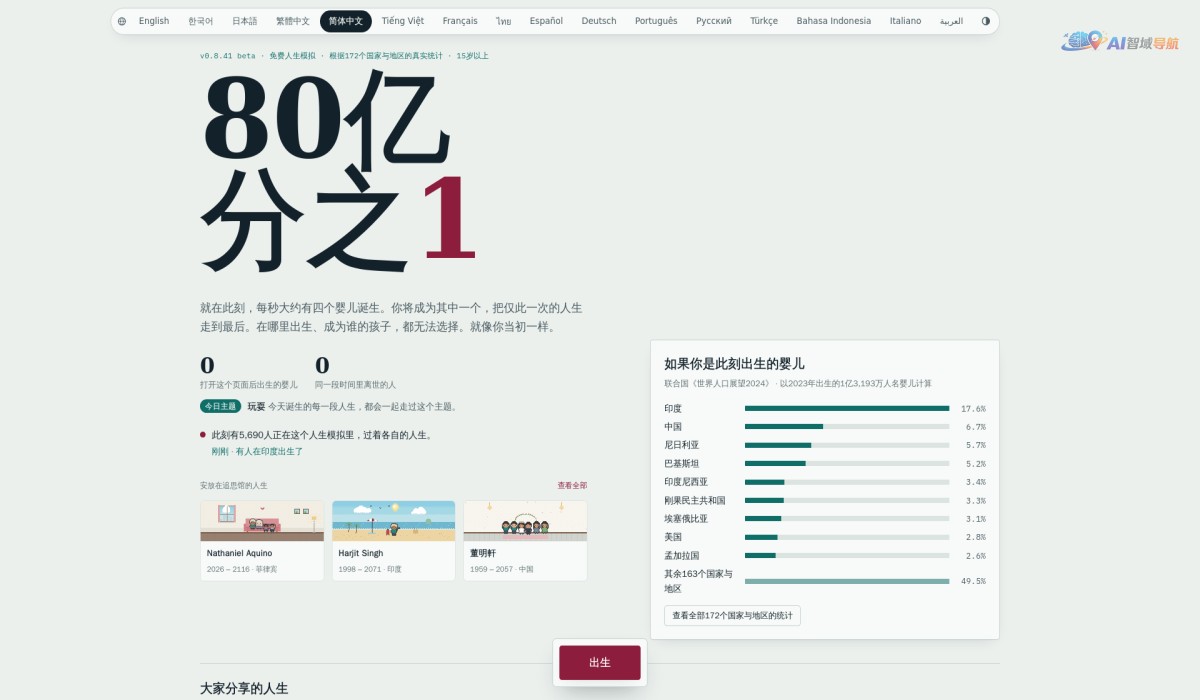Screen dimensions: 1200x700
Task: Switch language to Español
Action: (x=546, y=21)
